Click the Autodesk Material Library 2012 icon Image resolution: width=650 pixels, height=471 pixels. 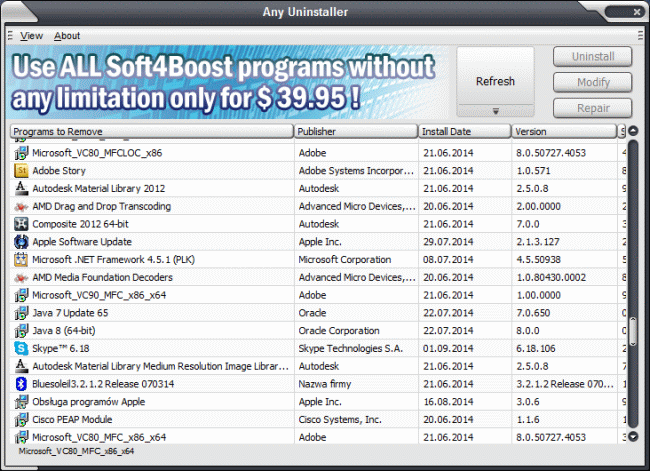coord(21,188)
